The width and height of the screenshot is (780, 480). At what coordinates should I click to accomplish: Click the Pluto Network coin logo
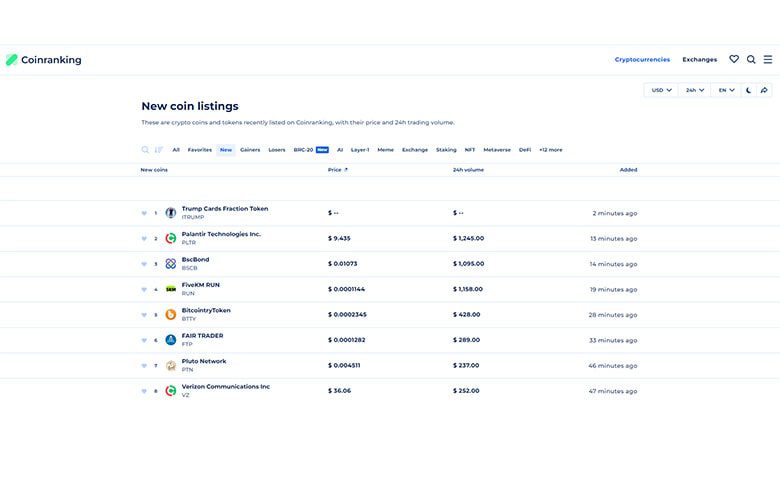pos(171,366)
